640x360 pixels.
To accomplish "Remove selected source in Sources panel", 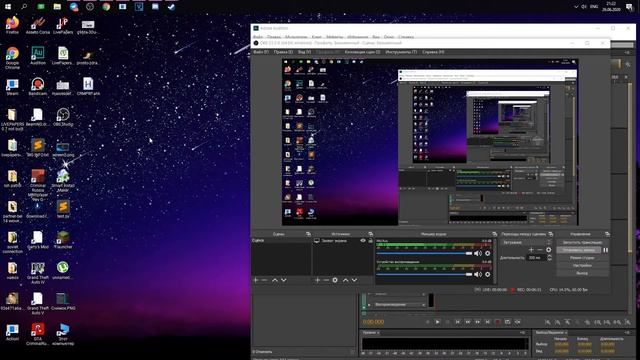I will [x=326, y=280].
